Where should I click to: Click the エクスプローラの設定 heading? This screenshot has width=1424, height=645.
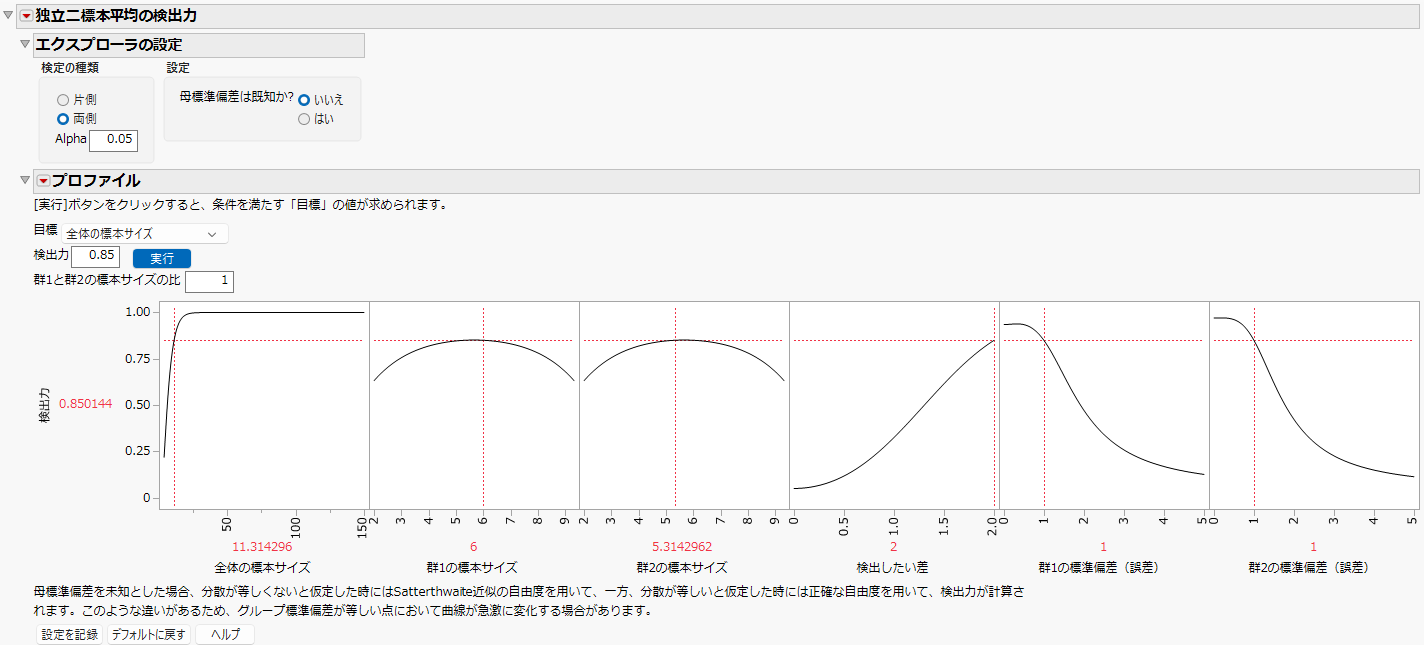[x=109, y=45]
